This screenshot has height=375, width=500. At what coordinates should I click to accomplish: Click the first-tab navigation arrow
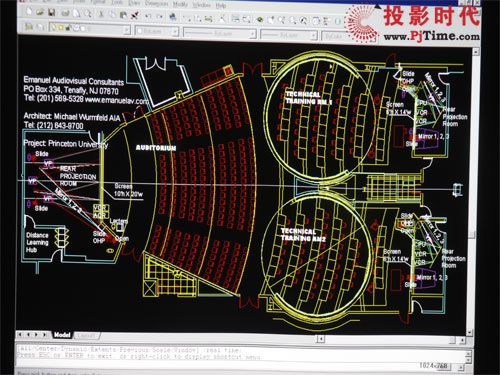[20, 334]
